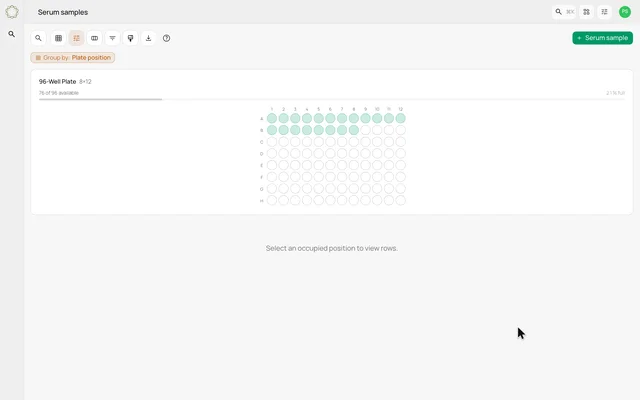Open the PS user avatar menu
640x400 pixels.
[624, 12]
